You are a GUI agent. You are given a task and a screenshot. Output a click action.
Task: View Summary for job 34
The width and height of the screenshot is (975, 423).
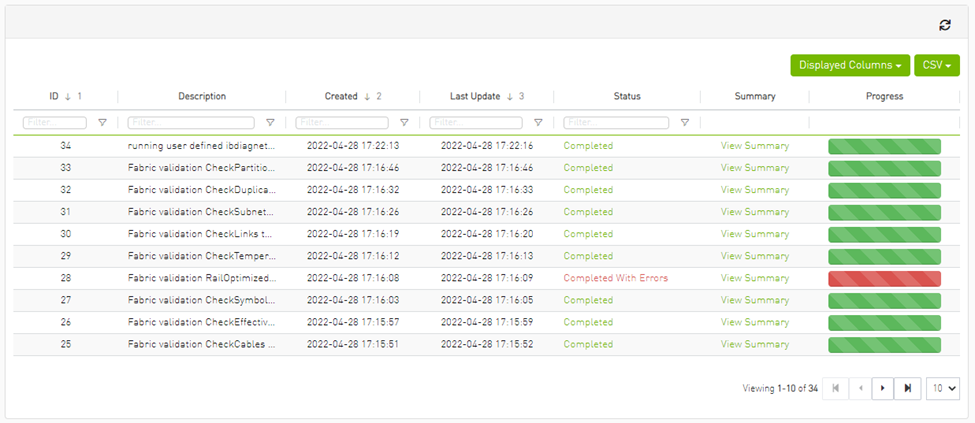[x=755, y=146]
